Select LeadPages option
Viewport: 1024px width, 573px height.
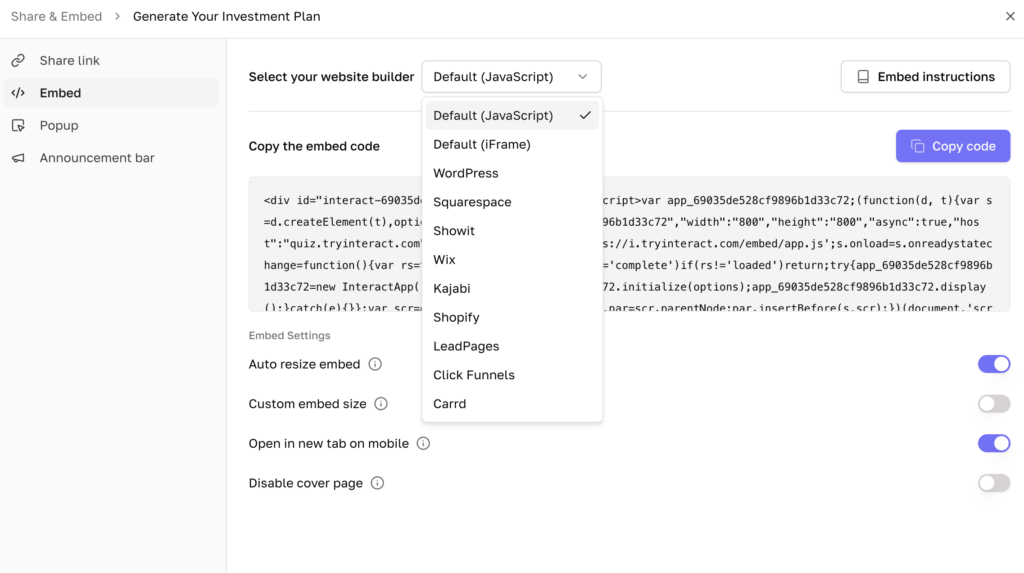pyautogui.click(x=512, y=346)
